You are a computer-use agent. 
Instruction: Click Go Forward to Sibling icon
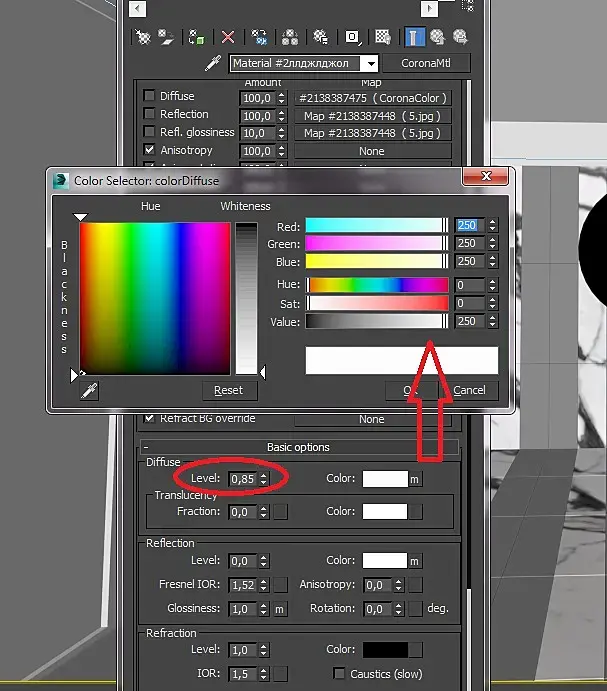click(460, 37)
